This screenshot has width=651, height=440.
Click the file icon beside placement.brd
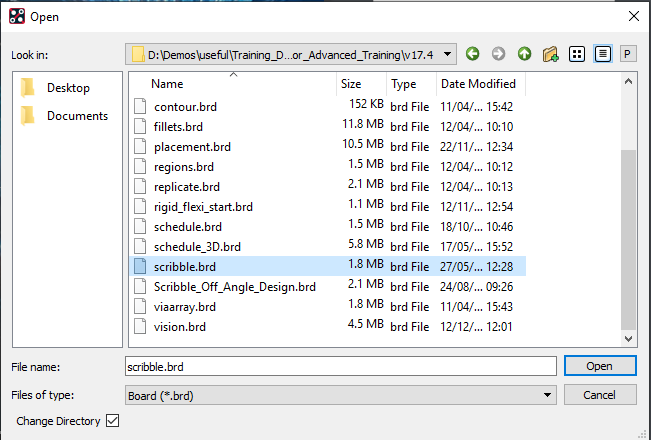[x=140, y=147]
